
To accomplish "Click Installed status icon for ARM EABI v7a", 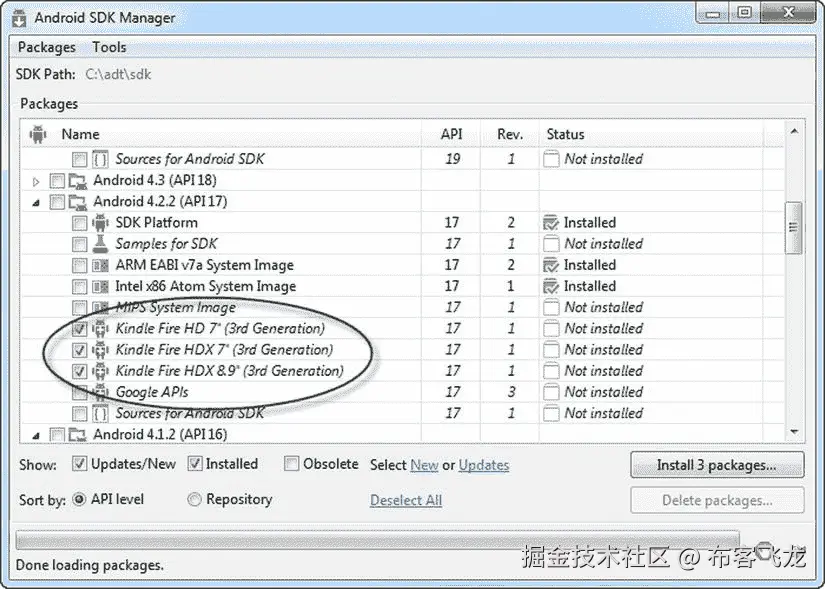I will [x=551, y=265].
